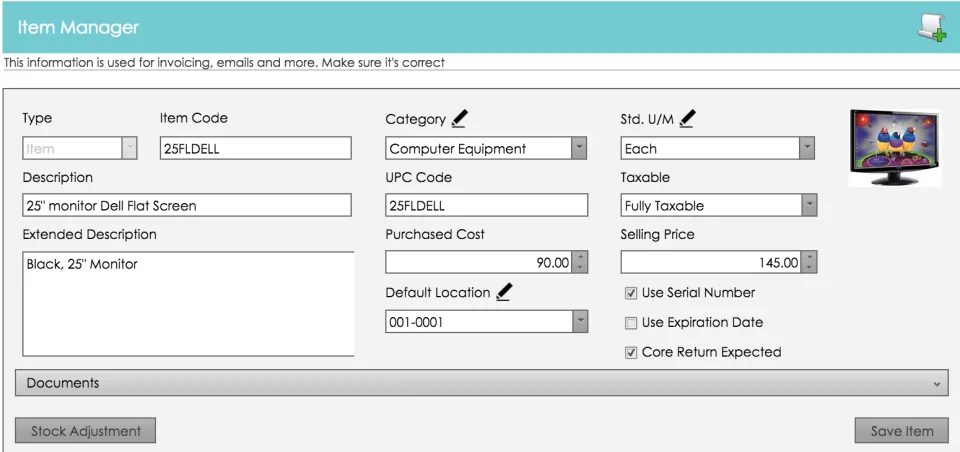Edit units via Std. U/M pencil icon
960x452 pixels.
coord(687,118)
